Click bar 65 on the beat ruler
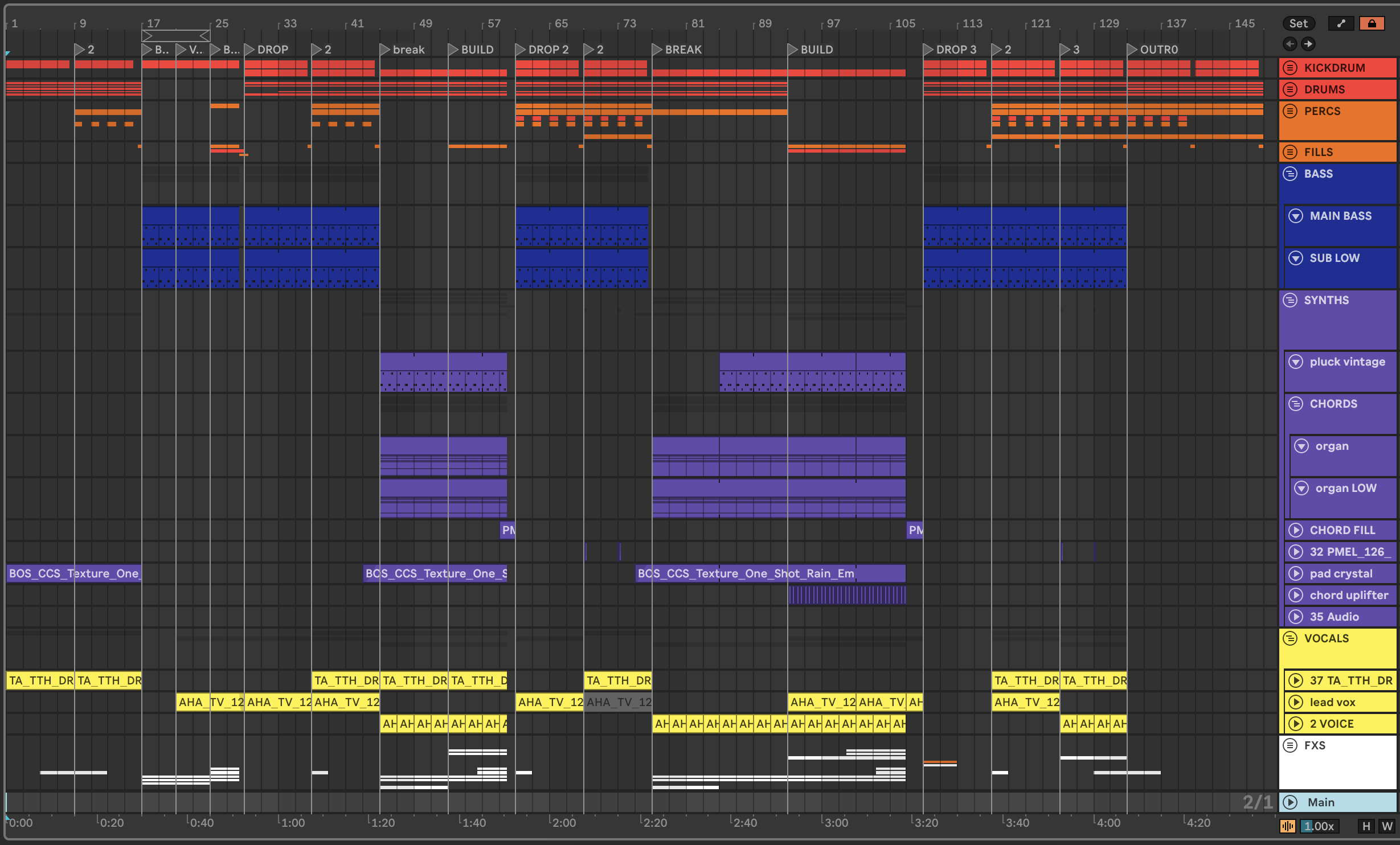 (x=561, y=23)
